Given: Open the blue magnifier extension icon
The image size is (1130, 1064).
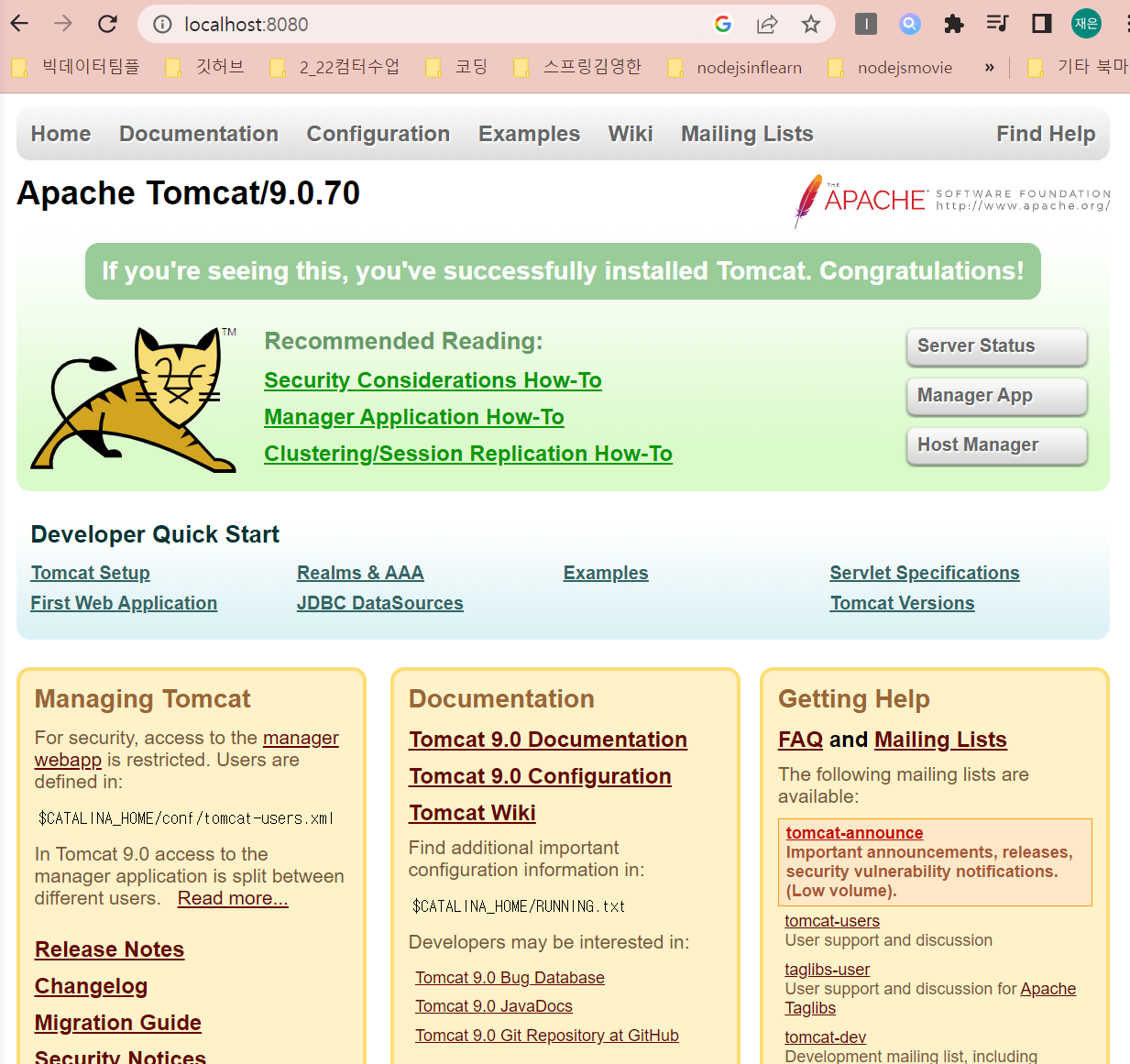Looking at the screenshot, I should point(910,24).
